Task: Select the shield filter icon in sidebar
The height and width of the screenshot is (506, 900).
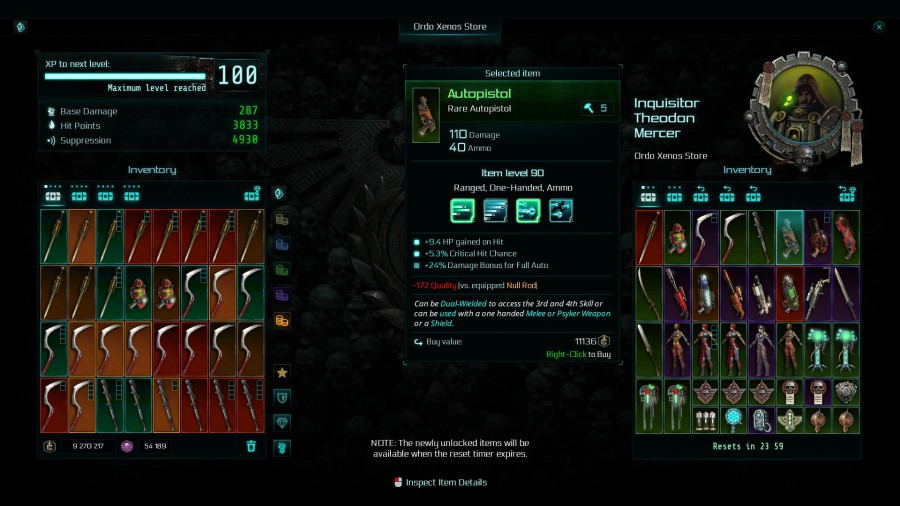Action: coord(282,398)
